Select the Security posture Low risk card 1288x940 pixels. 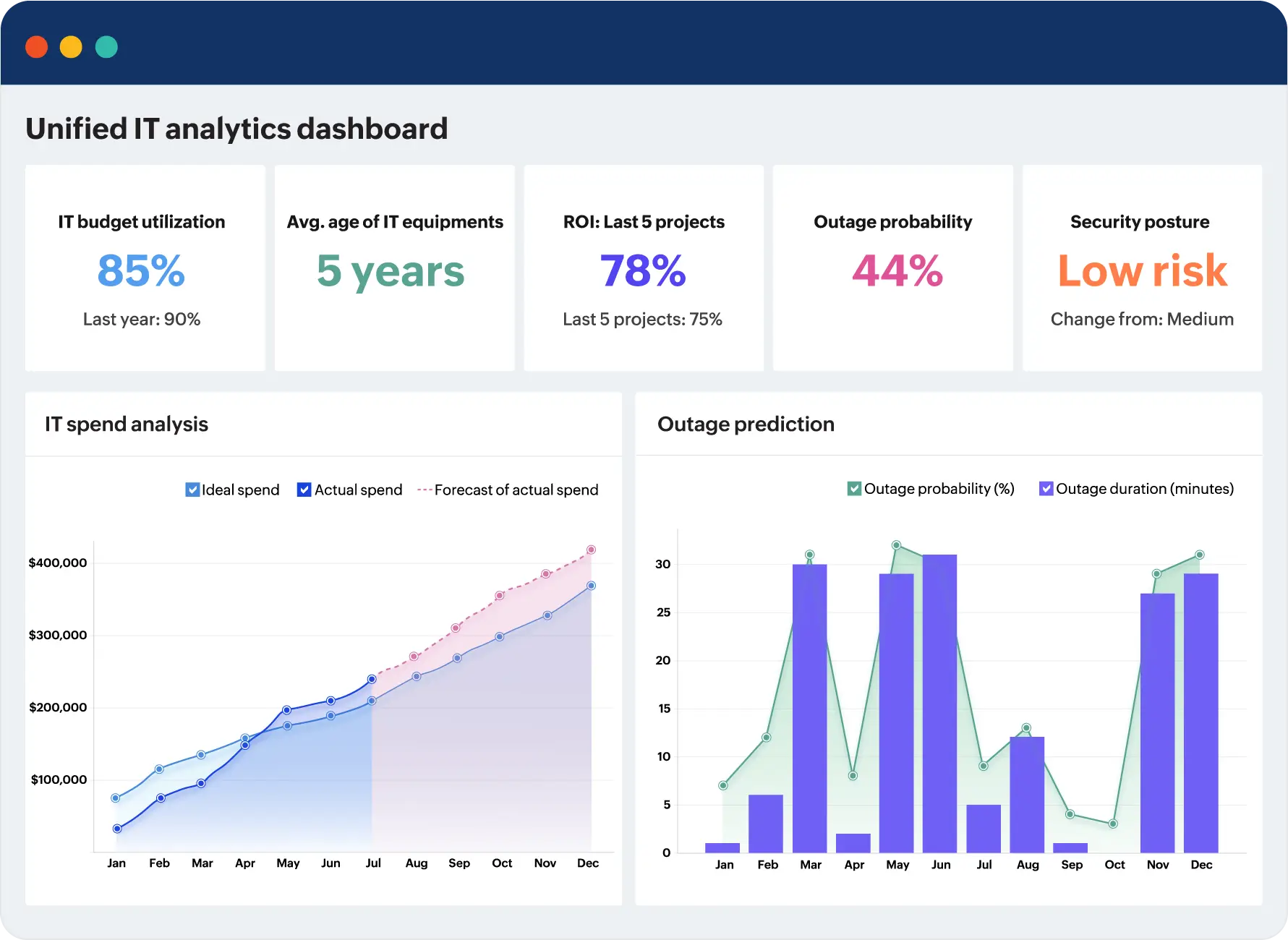pos(1142,268)
